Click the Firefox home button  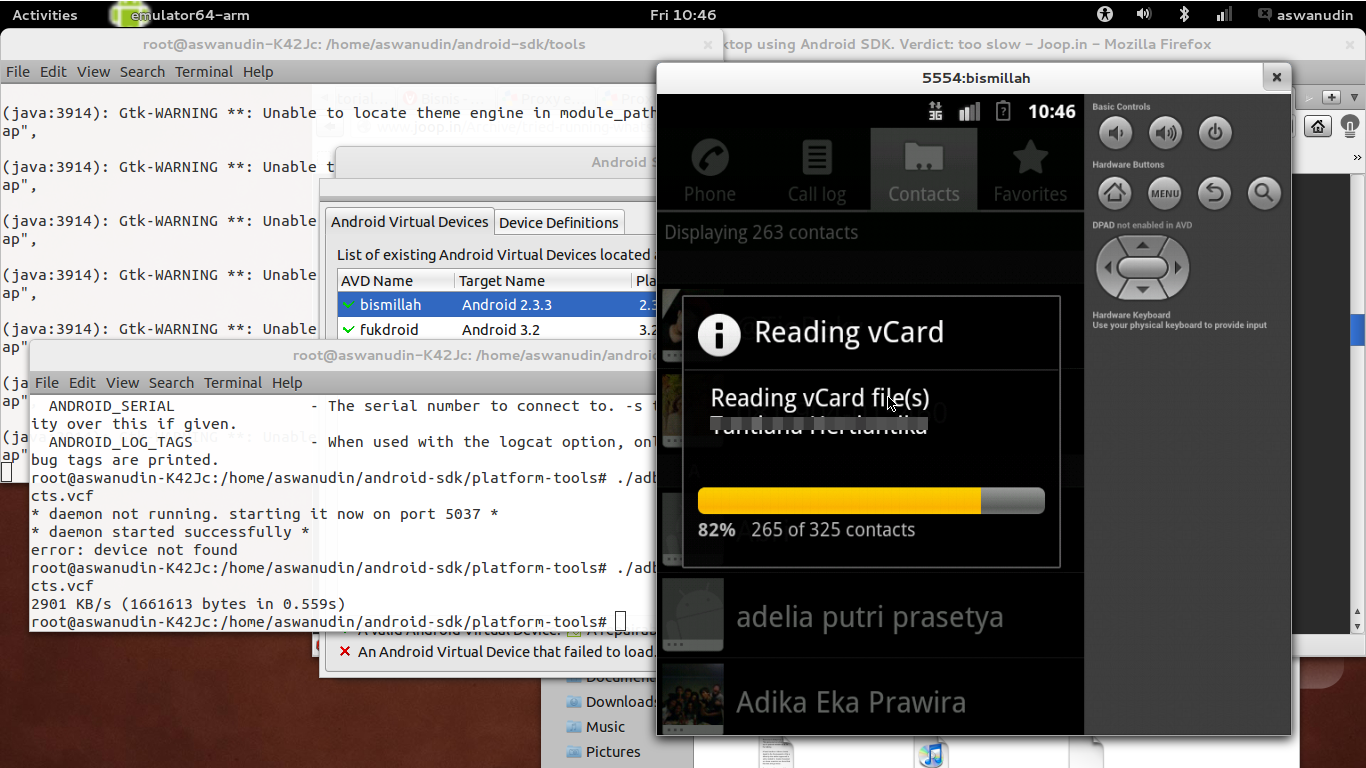[1318, 127]
